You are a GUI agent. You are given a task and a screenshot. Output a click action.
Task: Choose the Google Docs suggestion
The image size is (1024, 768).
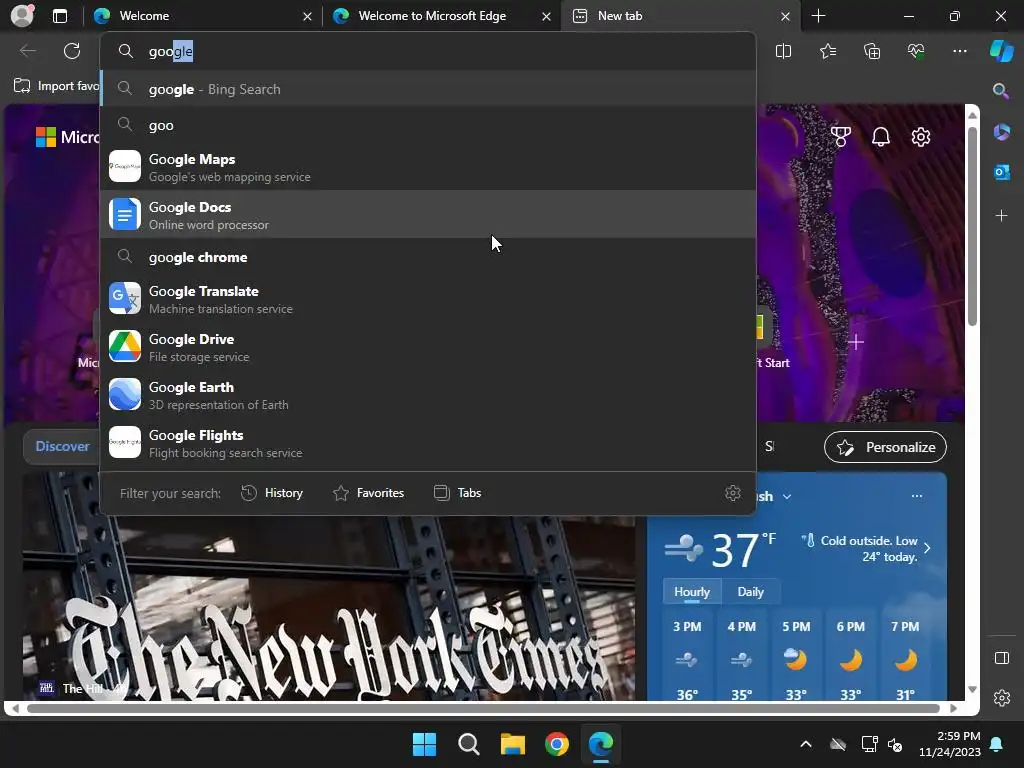(x=428, y=215)
